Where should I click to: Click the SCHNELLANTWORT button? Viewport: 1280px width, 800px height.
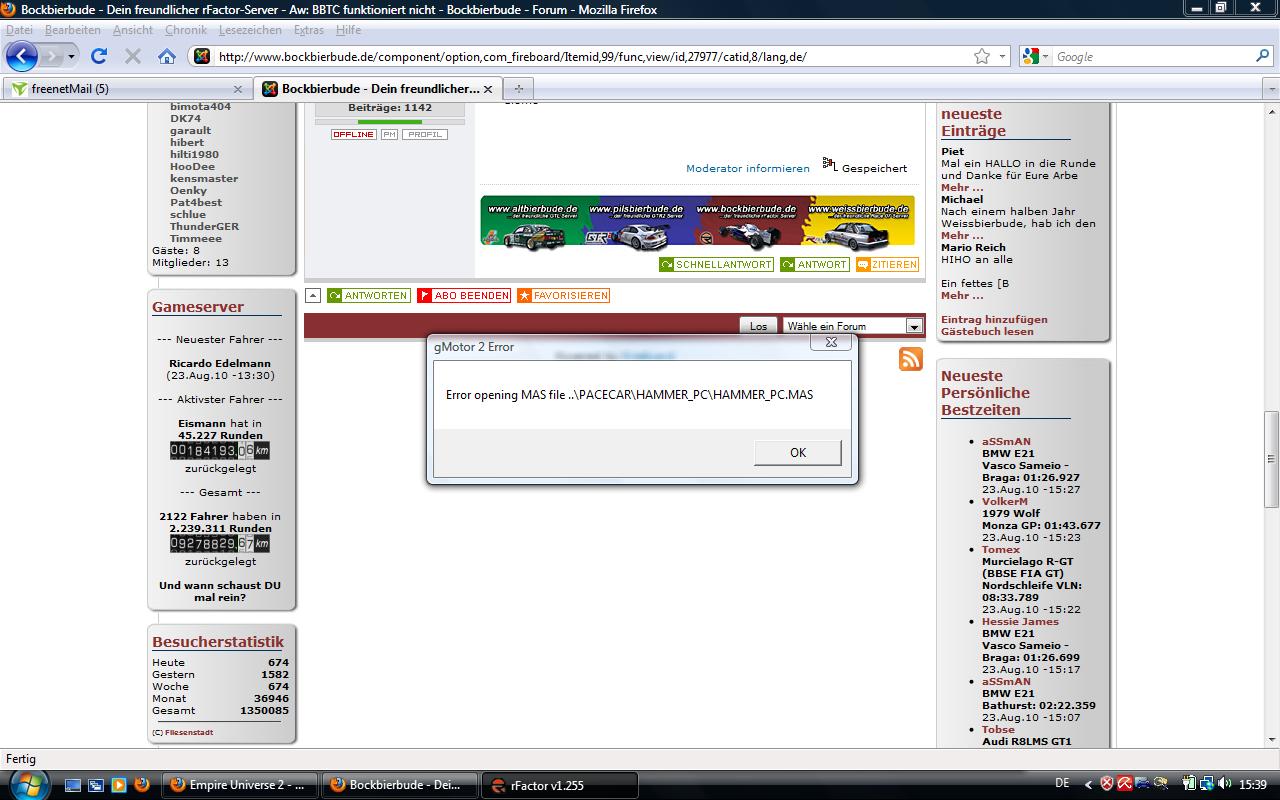716,265
